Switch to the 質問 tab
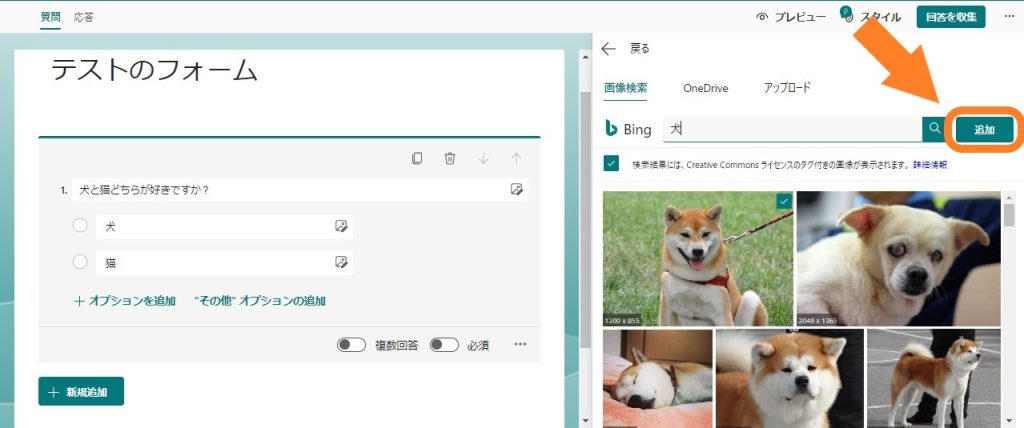1024x428 pixels. tap(50, 17)
